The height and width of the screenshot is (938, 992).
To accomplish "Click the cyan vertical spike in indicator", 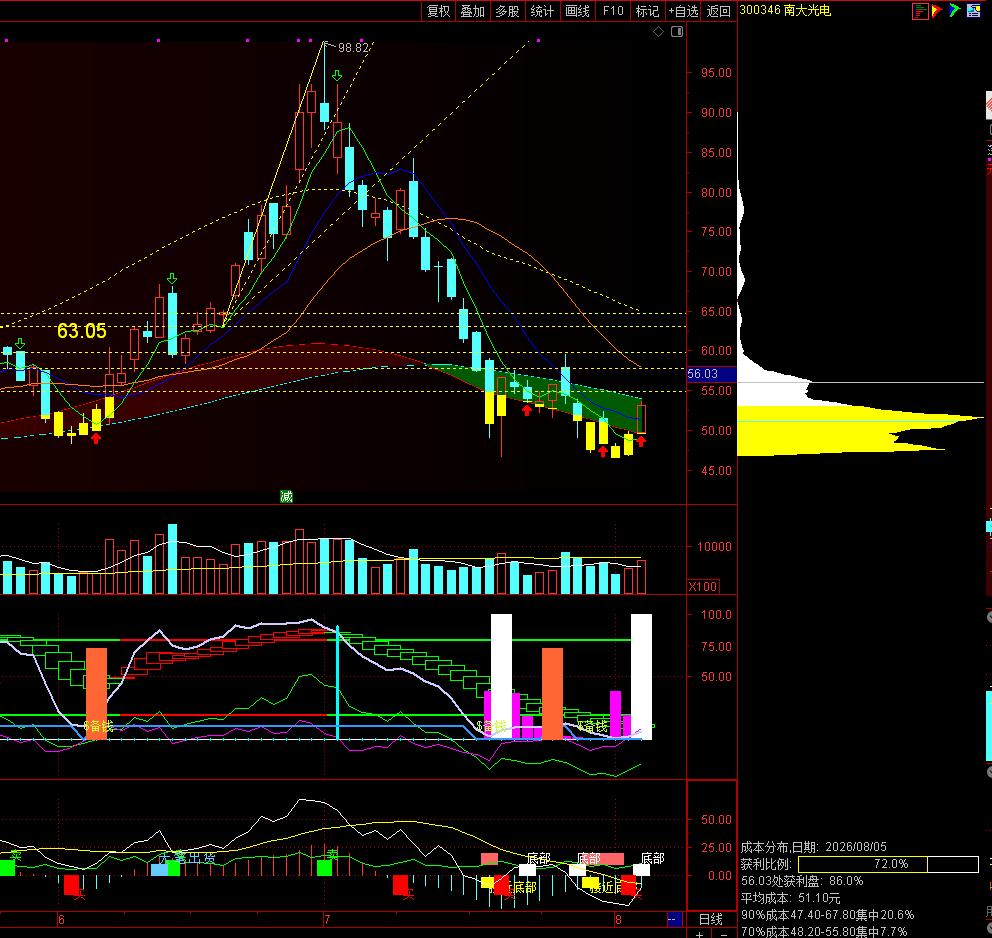I will 337,682.
